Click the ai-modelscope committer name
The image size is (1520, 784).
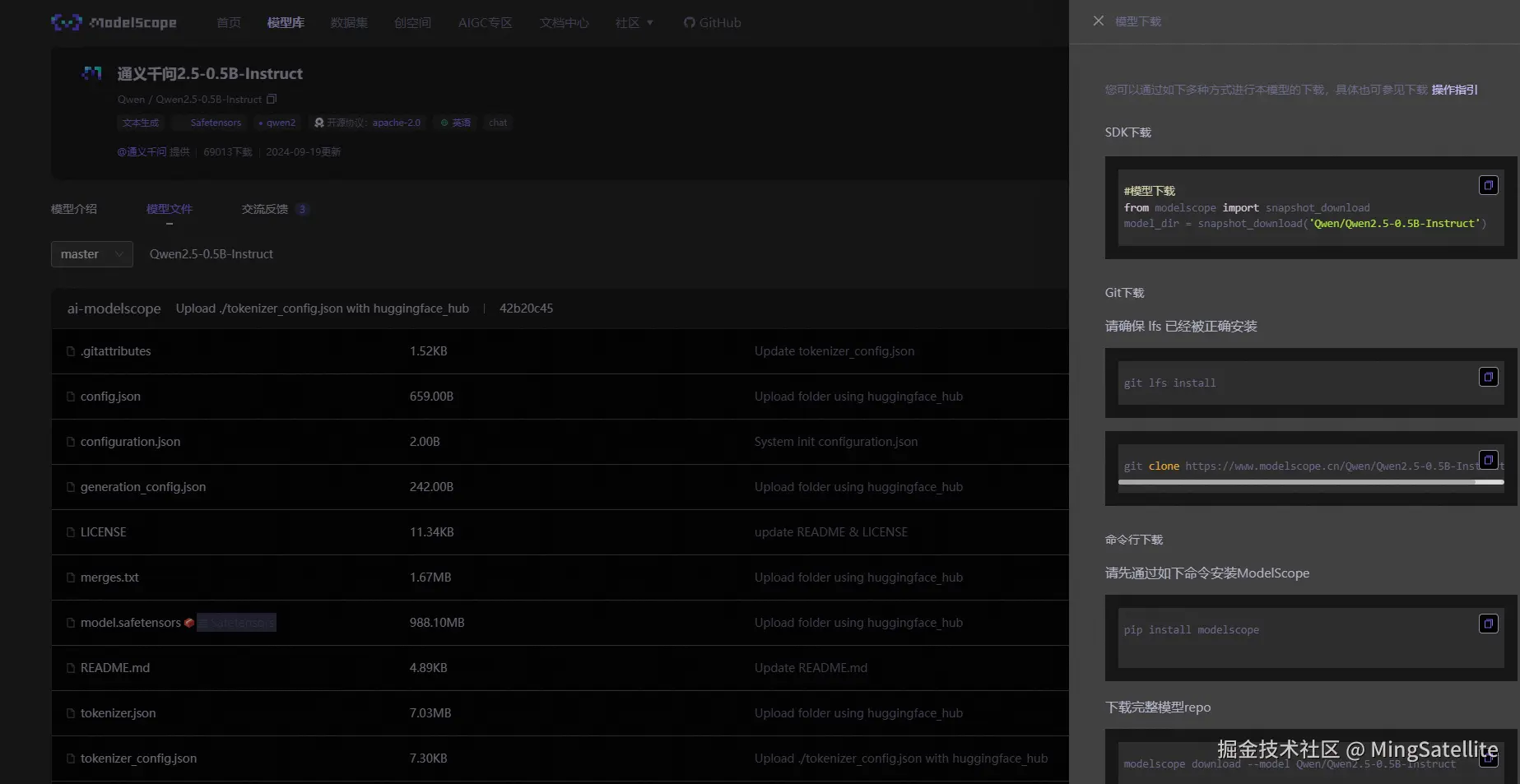click(x=114, y=308)
